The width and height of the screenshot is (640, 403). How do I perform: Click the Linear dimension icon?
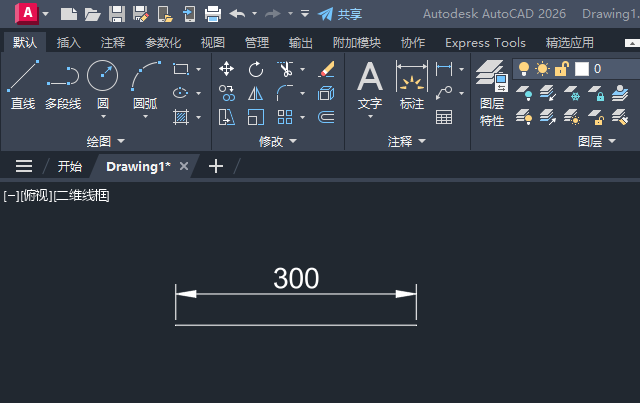tap(444, 69)
